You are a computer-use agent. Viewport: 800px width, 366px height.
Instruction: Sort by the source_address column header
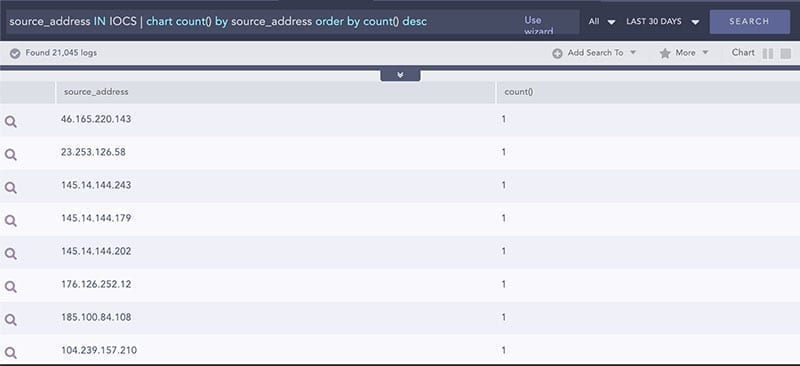pyautogui.click(x=276, y=92)
